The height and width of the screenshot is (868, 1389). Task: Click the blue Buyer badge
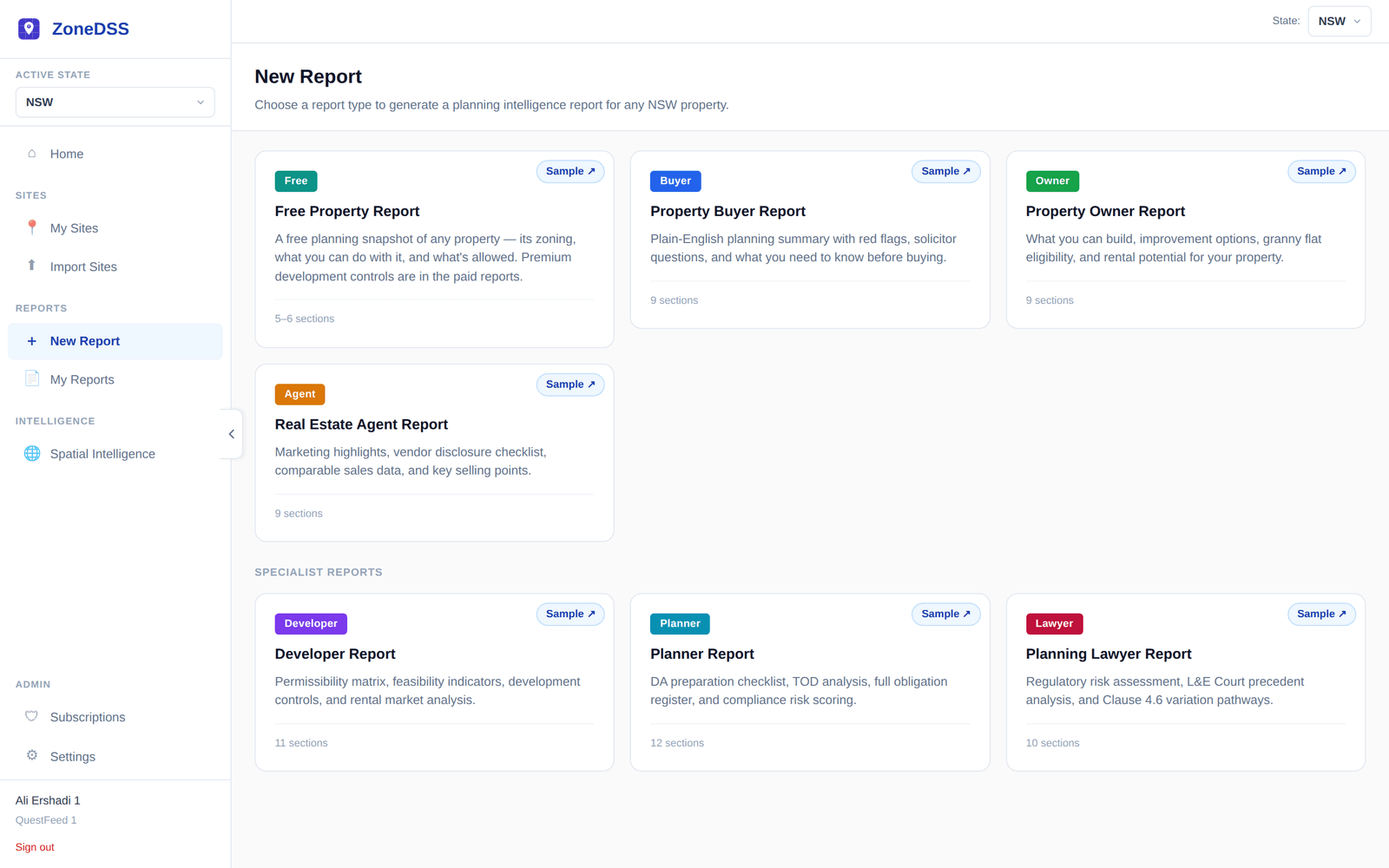(675, 181)
